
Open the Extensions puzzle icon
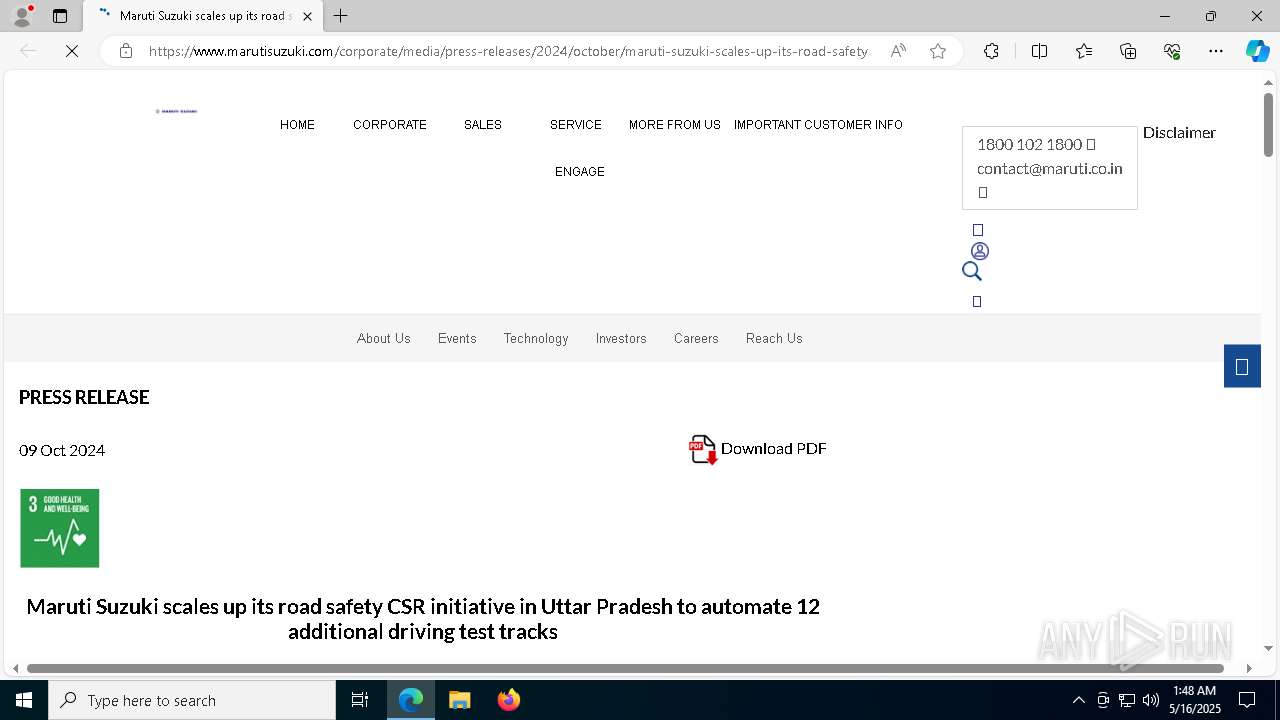pyautogui.click(x=991, y=51)
